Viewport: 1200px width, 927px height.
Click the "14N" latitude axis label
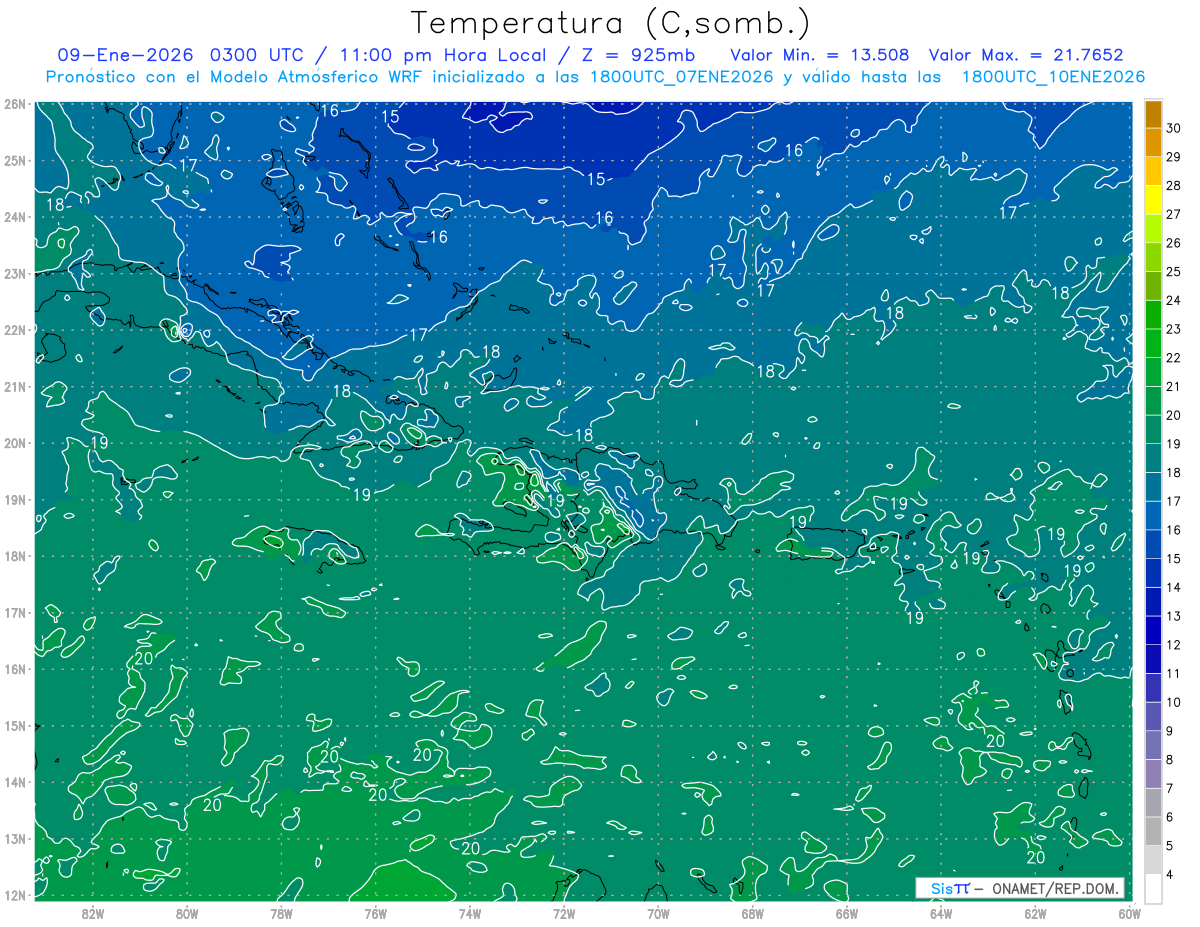pos(15,782)
